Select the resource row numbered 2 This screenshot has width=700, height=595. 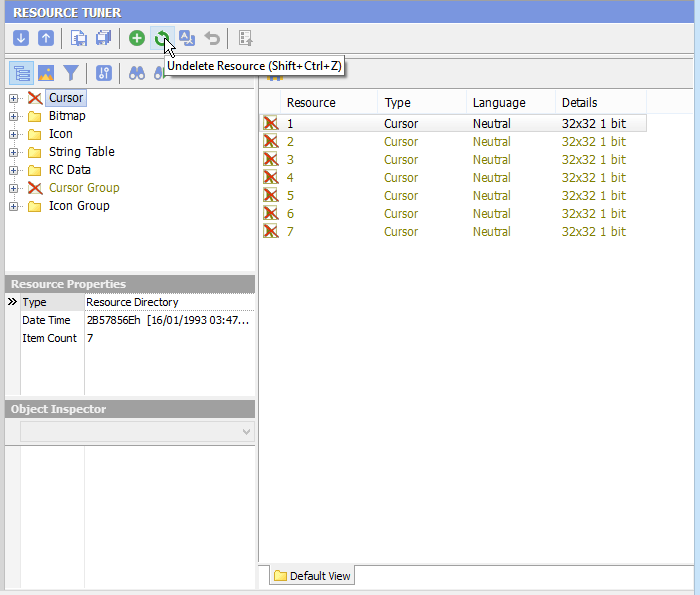(x=453, y=141)
